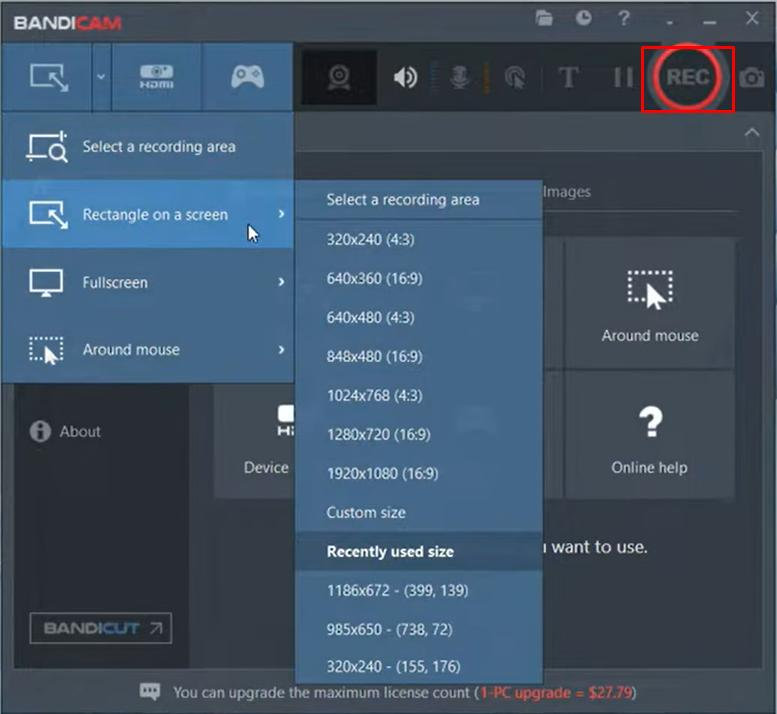Expand Around mouse submenu arrow

pyautogui.click(x=281, y=349)
